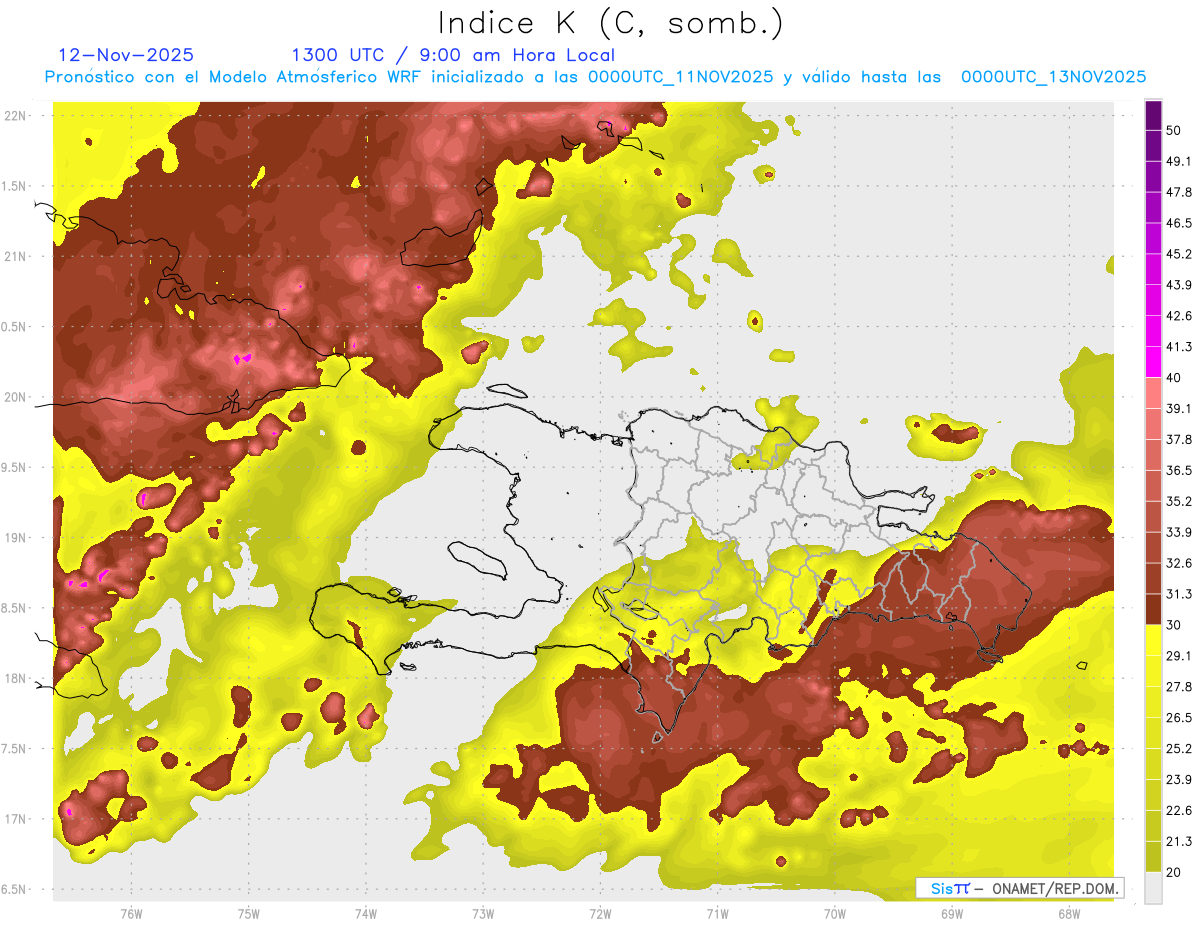The width and height of the screenshot is (1200, 927).
Task: Click the colorbar label "35.2"
Action: coord(1178,502)
